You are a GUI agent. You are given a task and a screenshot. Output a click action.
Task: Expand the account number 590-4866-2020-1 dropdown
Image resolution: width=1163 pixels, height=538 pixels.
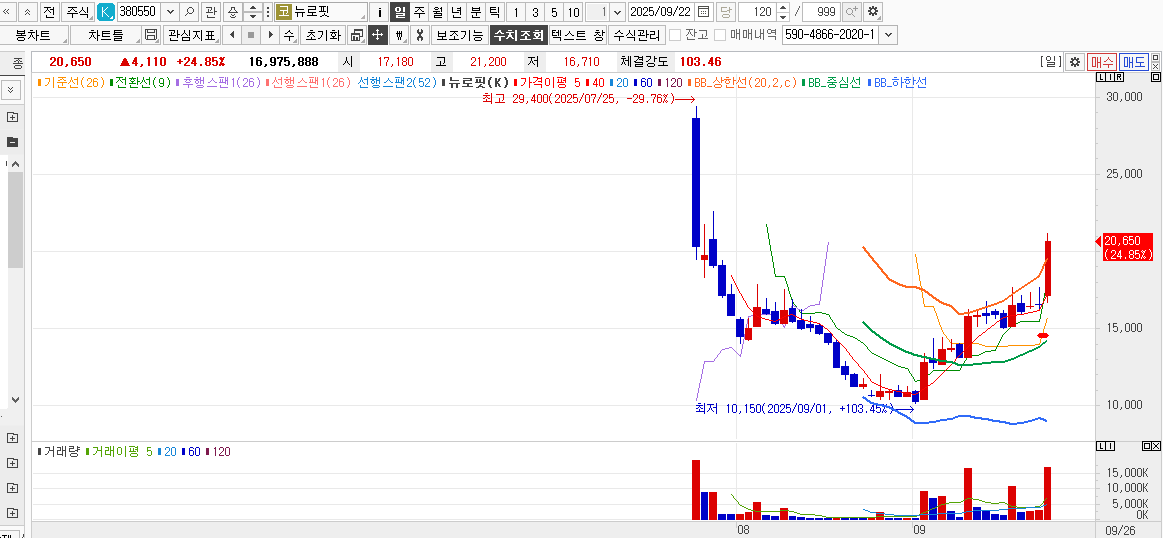889,35
